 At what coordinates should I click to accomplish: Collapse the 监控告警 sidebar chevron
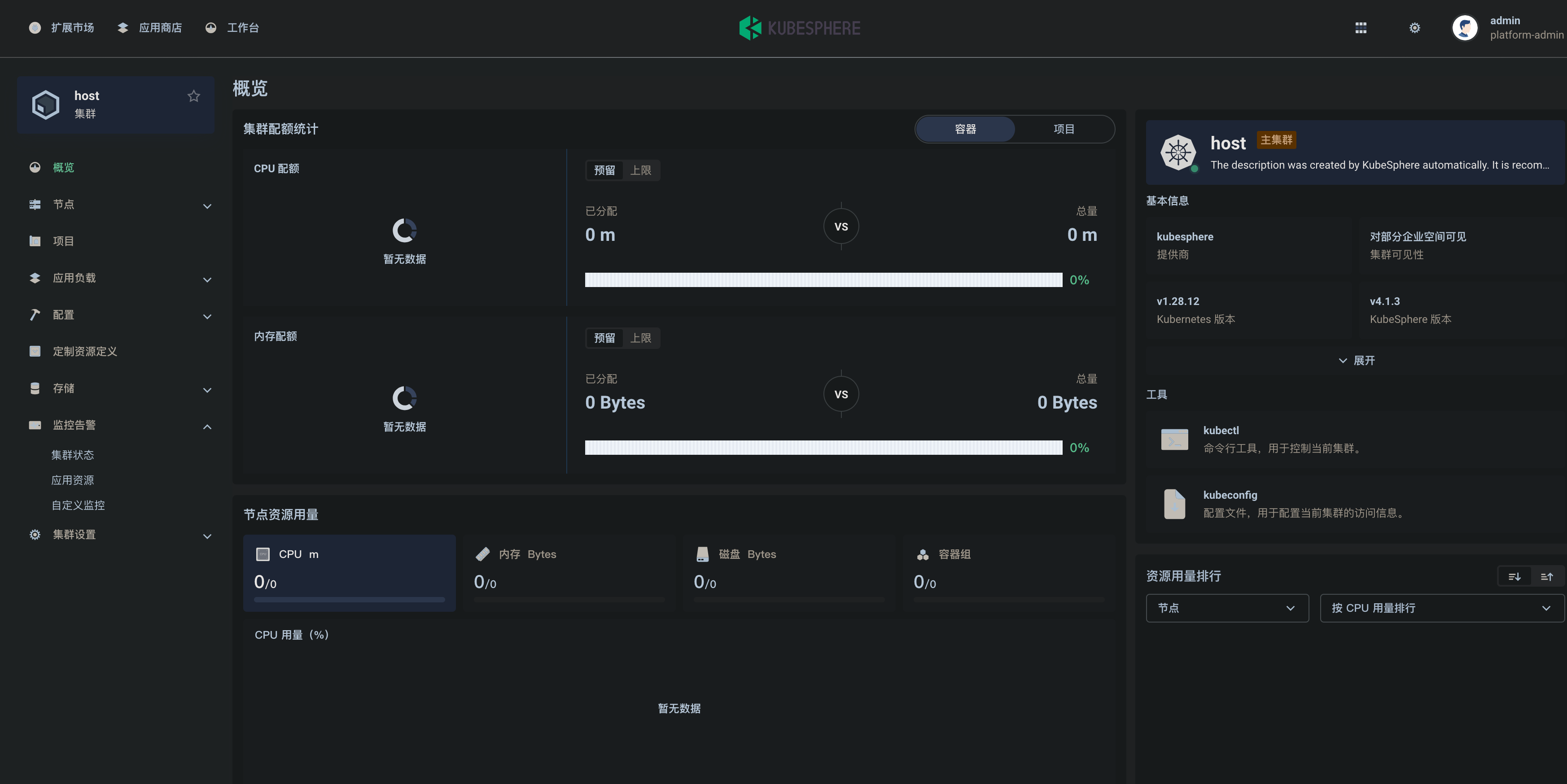point(207,427)
